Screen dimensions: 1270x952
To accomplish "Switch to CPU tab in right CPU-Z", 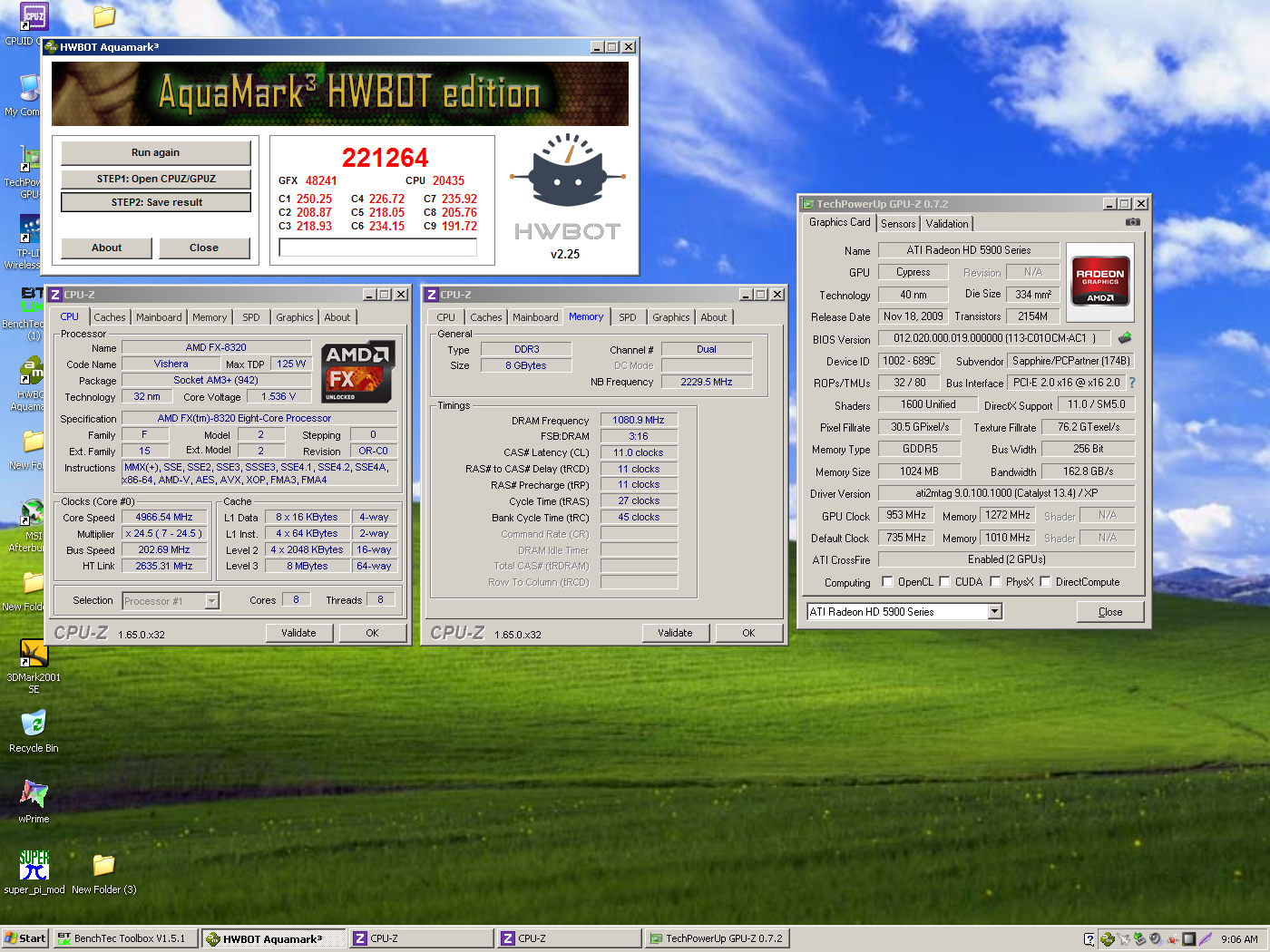I will [x=445, y=317].
